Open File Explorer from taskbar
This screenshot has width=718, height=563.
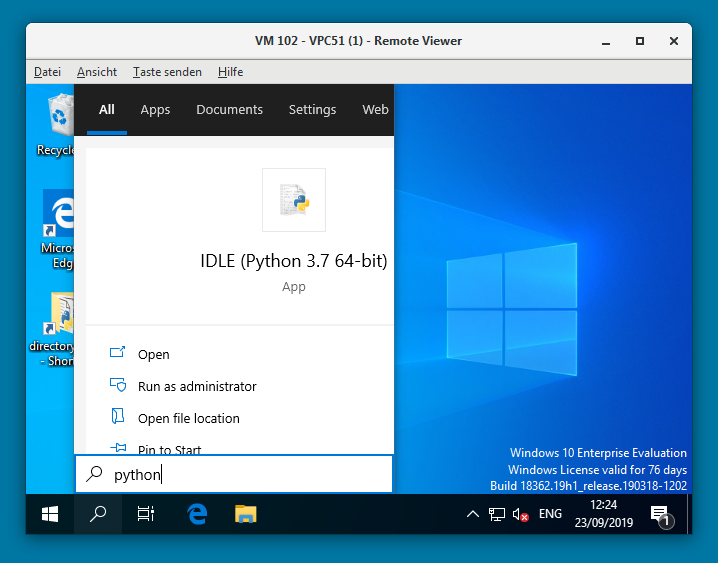pyautogui.click(x=246, y=514)
